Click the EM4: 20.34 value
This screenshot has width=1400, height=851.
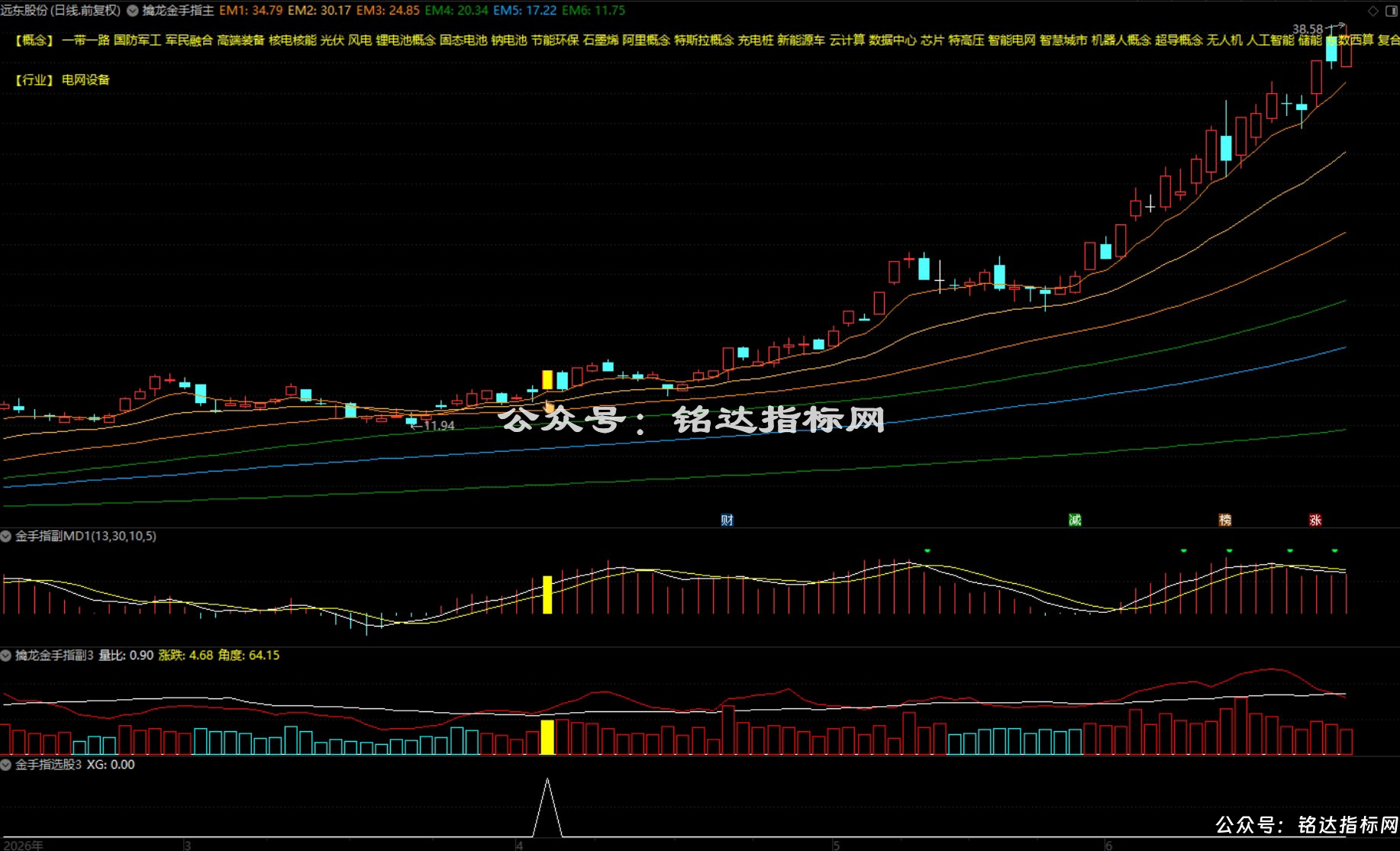pos(456,11)
